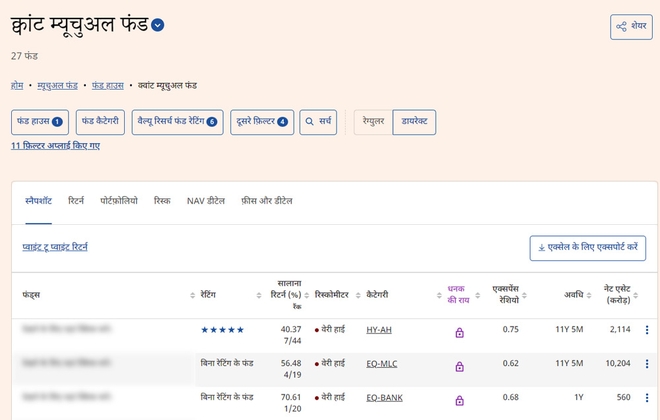
Task: Select डायरेक्ट plan toggle
Action: (x=414, y=122)
